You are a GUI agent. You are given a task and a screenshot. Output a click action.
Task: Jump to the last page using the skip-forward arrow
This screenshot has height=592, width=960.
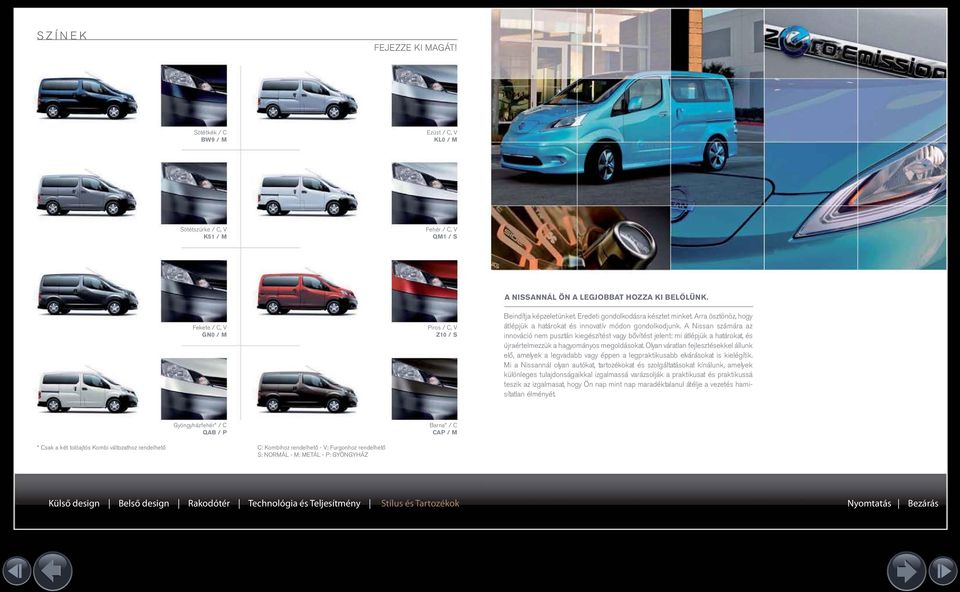click(943, 571)
